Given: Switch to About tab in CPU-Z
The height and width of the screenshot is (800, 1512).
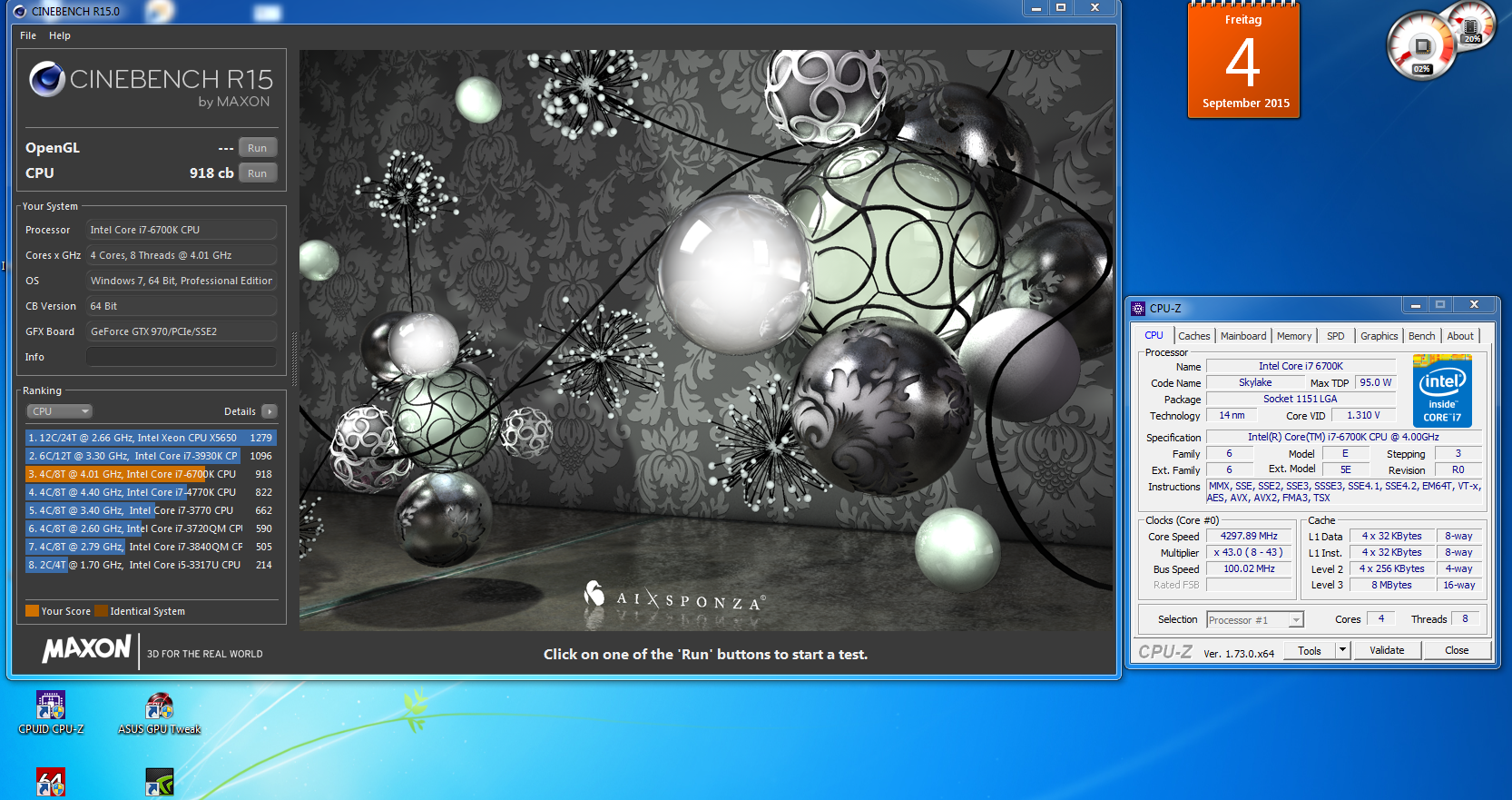Looking at the screenshot, I should pos(1460,336).
